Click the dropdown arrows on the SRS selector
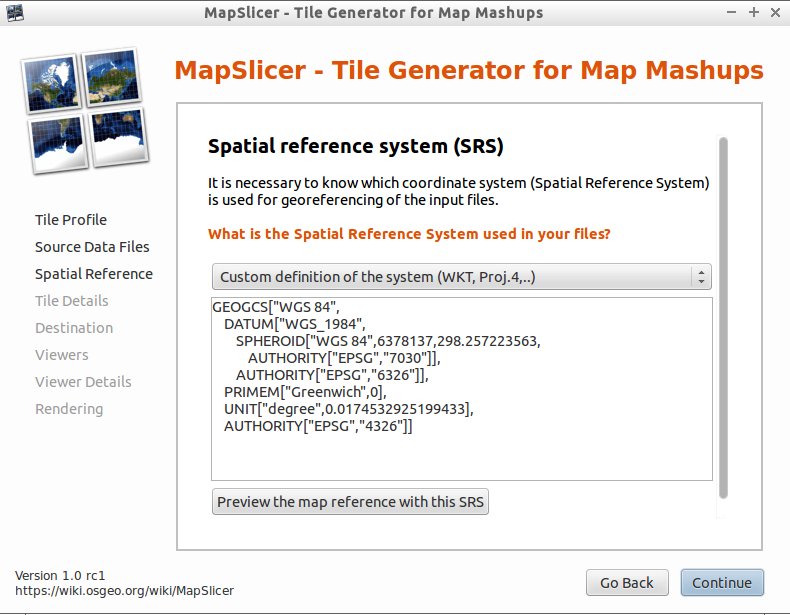This screenshot has width=790, height=615. tap(701, 277)
